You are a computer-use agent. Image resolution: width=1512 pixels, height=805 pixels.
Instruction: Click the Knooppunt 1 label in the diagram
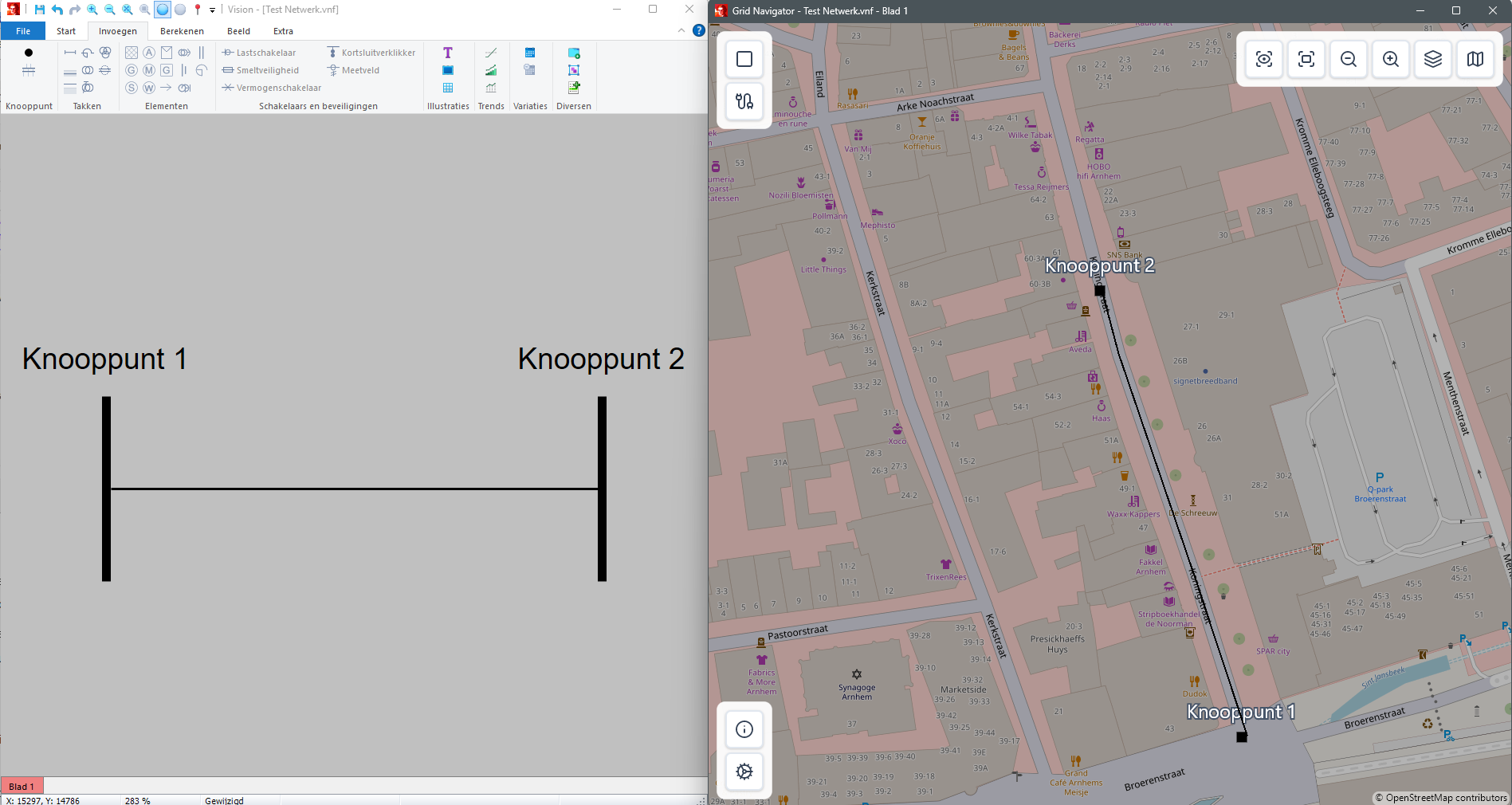click(104, 359)
